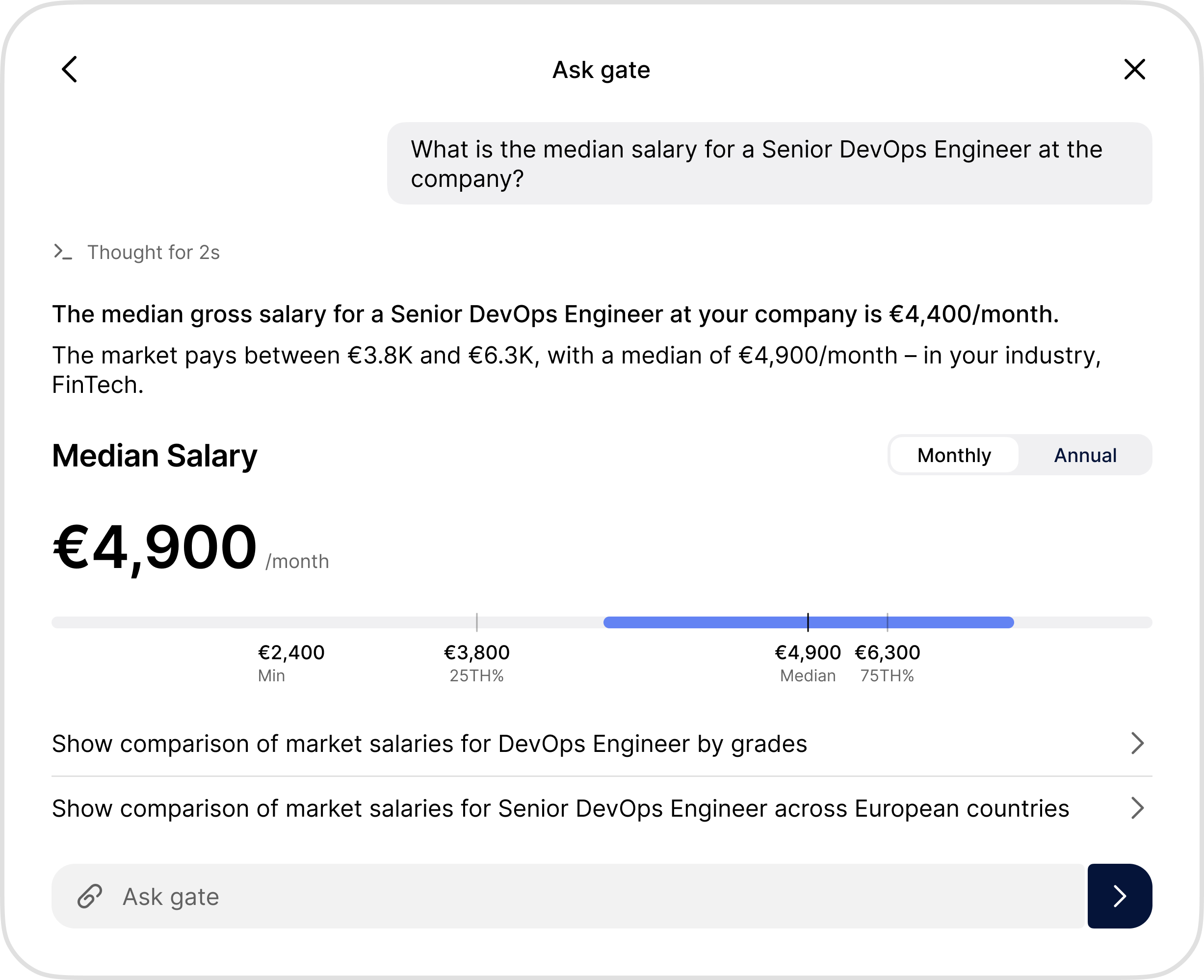Click the Median marker on the salary bar
This screenshot has width=1204, height=980.
[808, 622]
